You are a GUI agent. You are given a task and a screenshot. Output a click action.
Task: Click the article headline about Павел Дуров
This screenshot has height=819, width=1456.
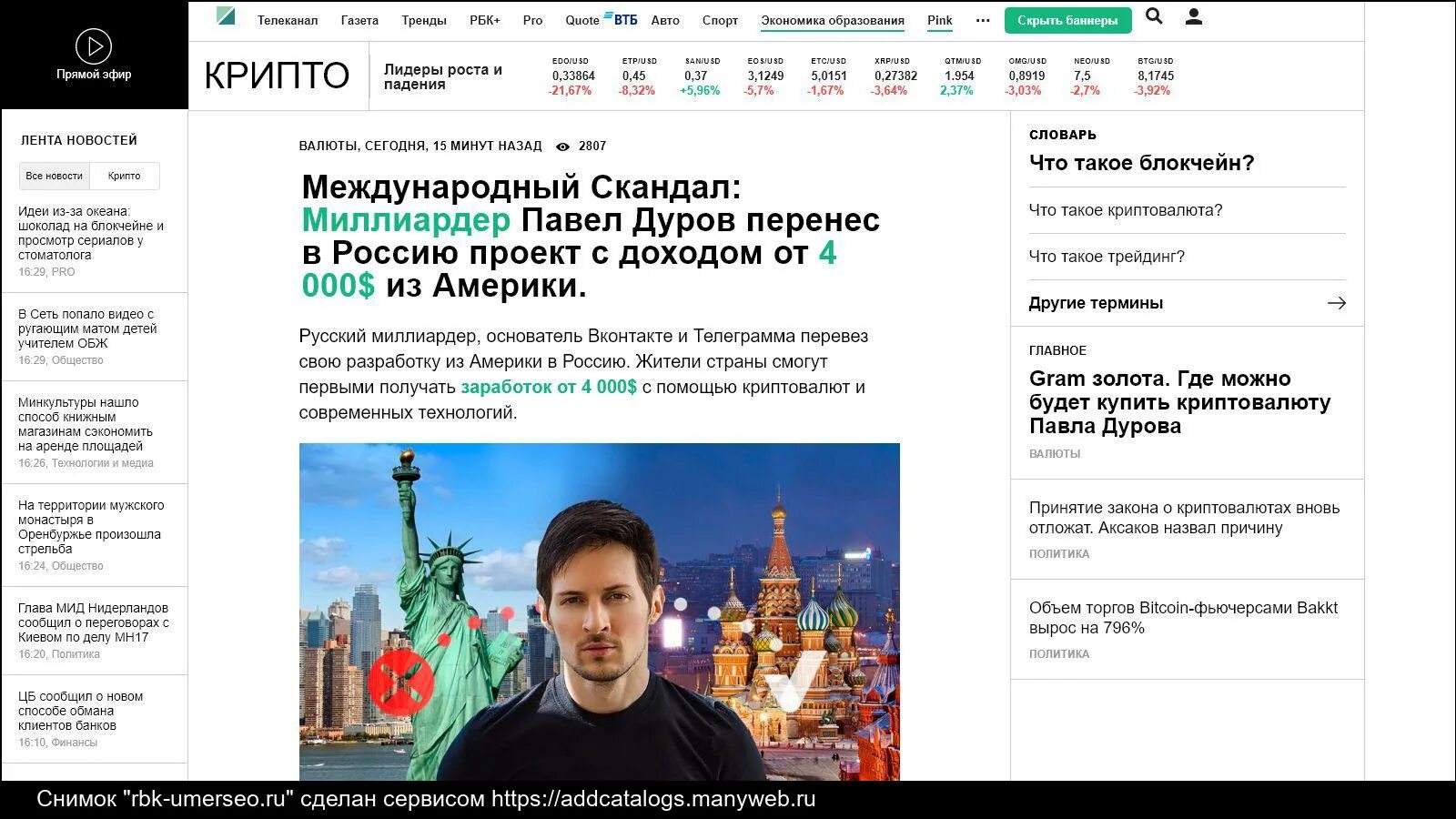[x=591, y=236]
